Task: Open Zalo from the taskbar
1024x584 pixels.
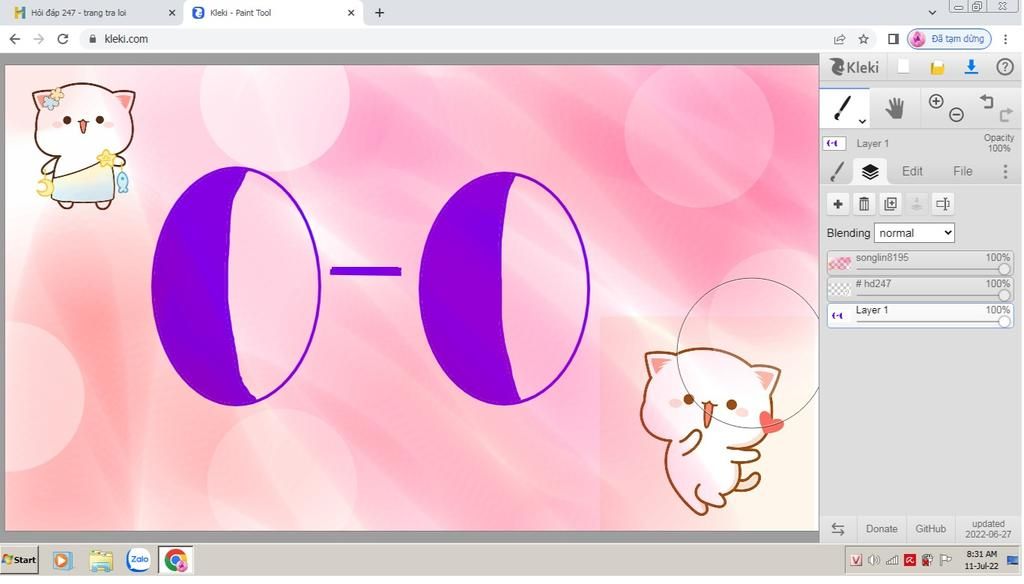Action: tap(138, 560)
